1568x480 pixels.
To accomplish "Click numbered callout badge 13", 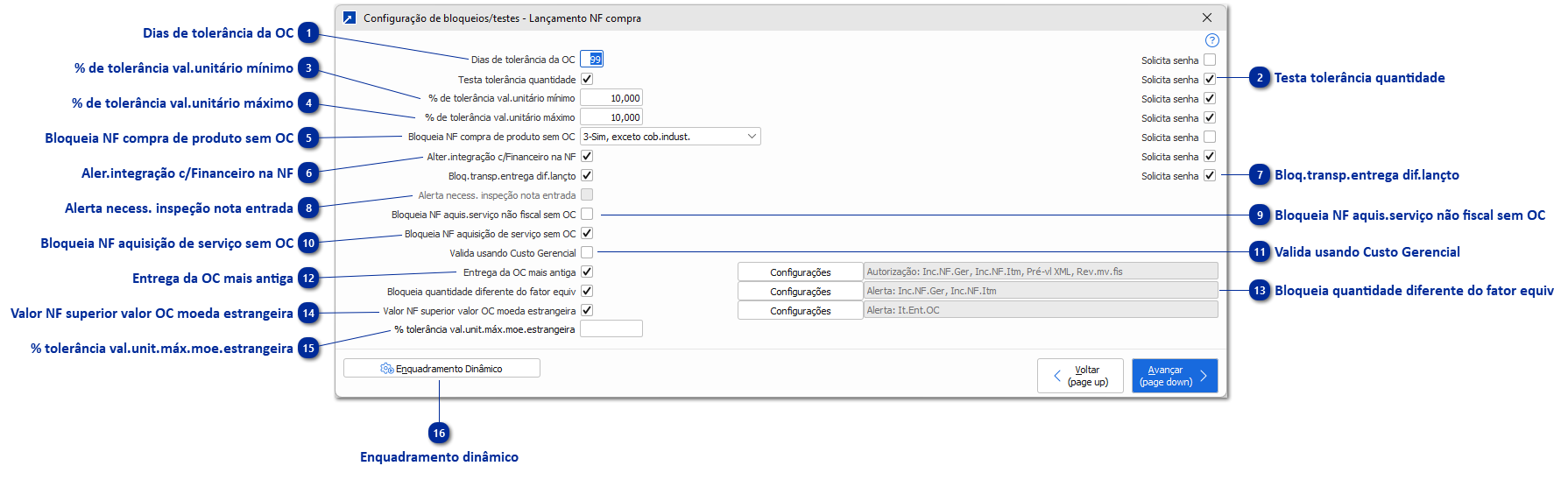I will point(1260,291).
